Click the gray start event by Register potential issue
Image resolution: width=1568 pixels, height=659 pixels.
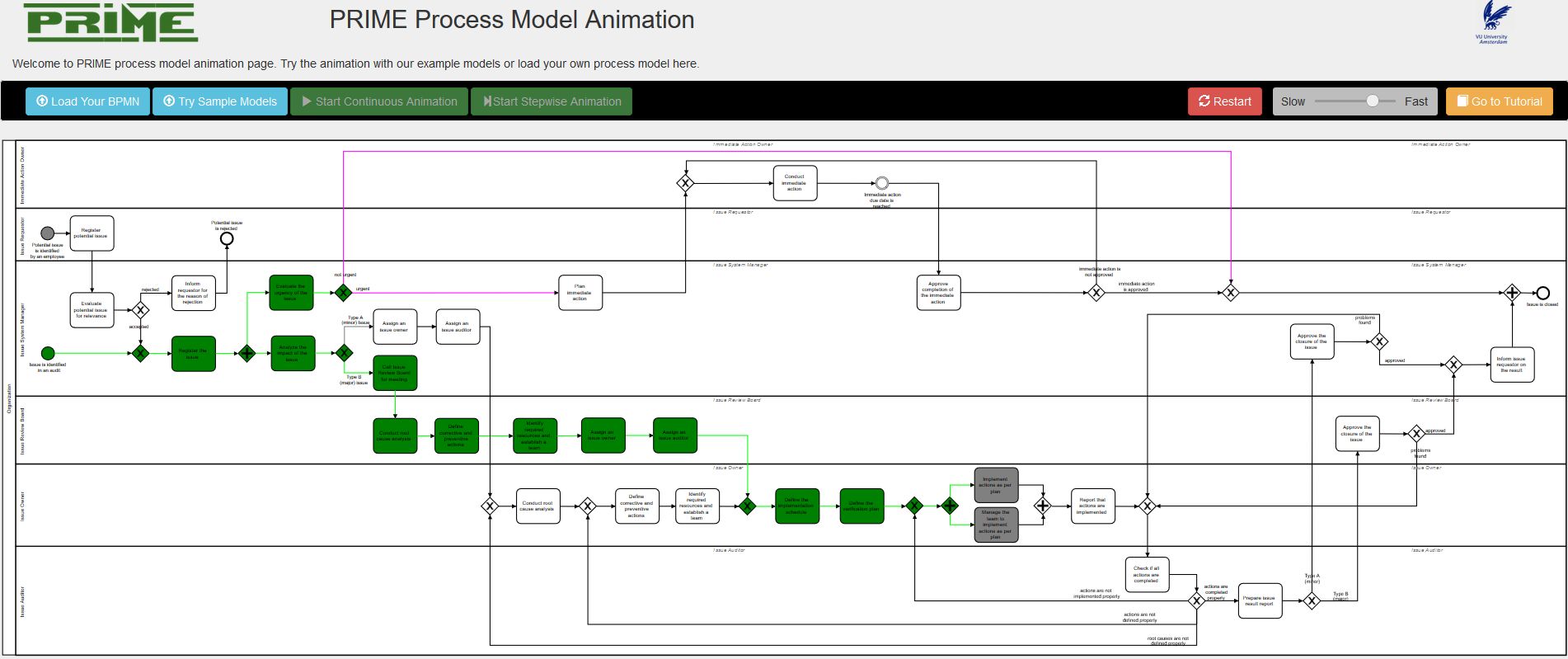[x=48, y=233]
